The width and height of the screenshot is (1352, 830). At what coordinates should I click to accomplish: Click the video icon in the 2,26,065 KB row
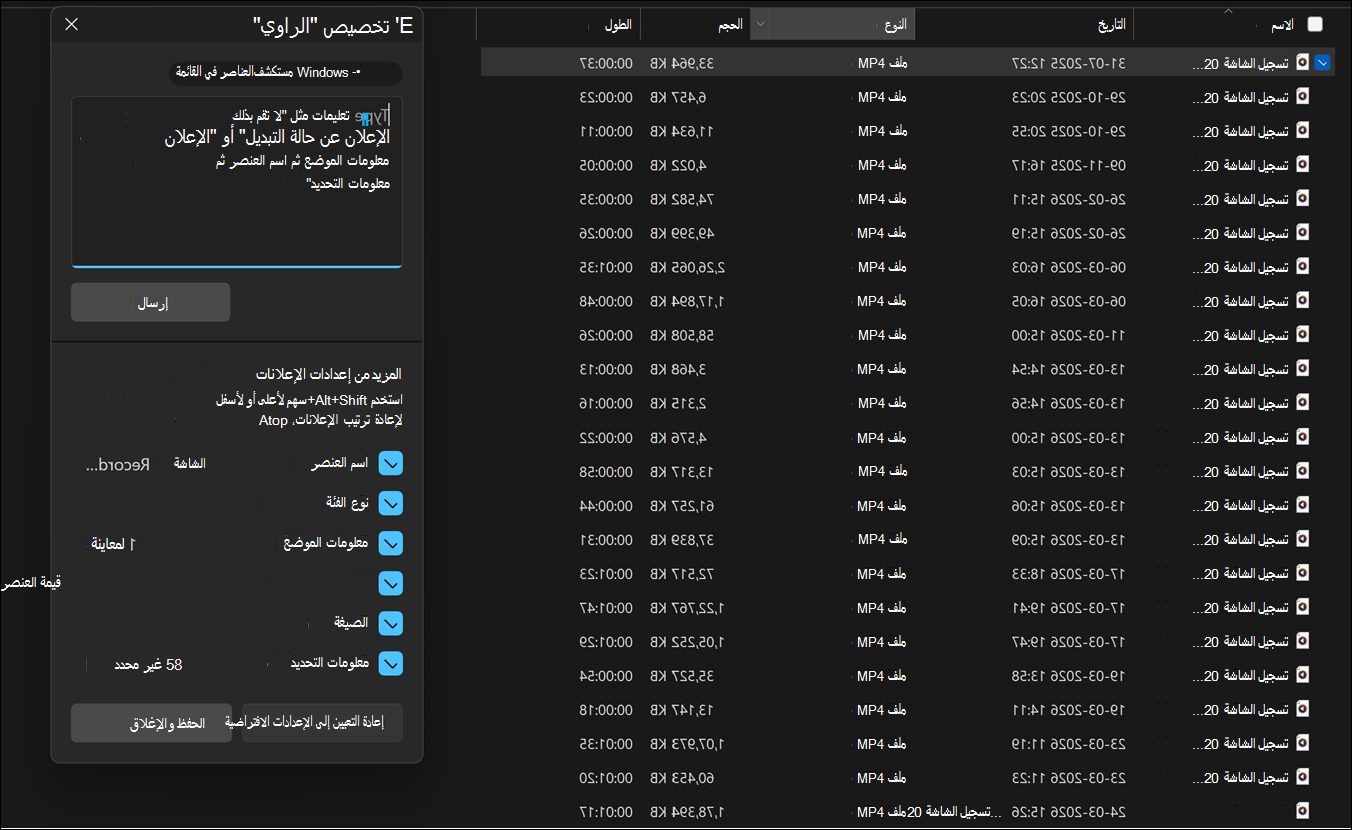(1302, 266)
